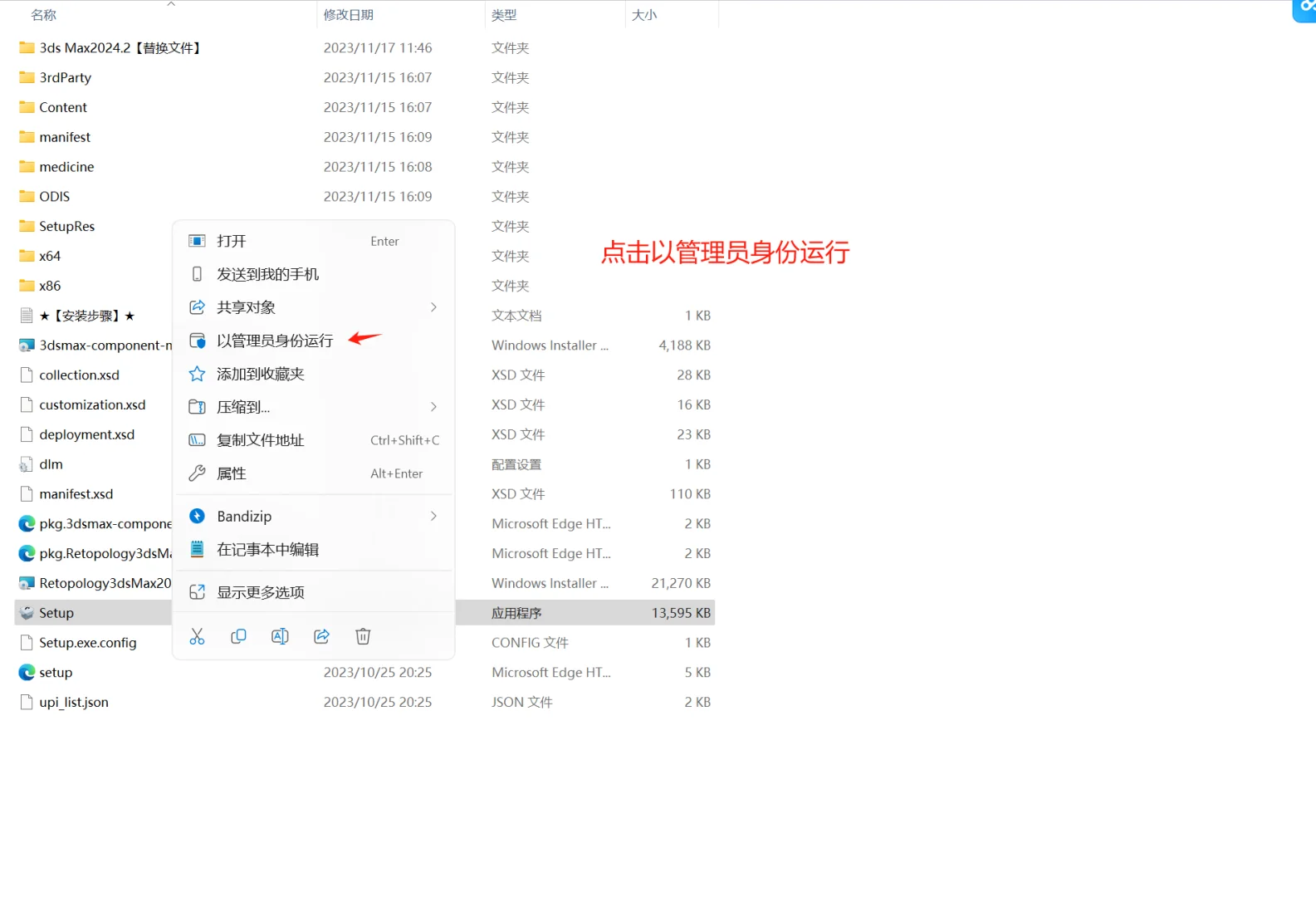Click the 13,595 KB size of Setup
The image size is (1316, 897).
click(x=681, y=613)
